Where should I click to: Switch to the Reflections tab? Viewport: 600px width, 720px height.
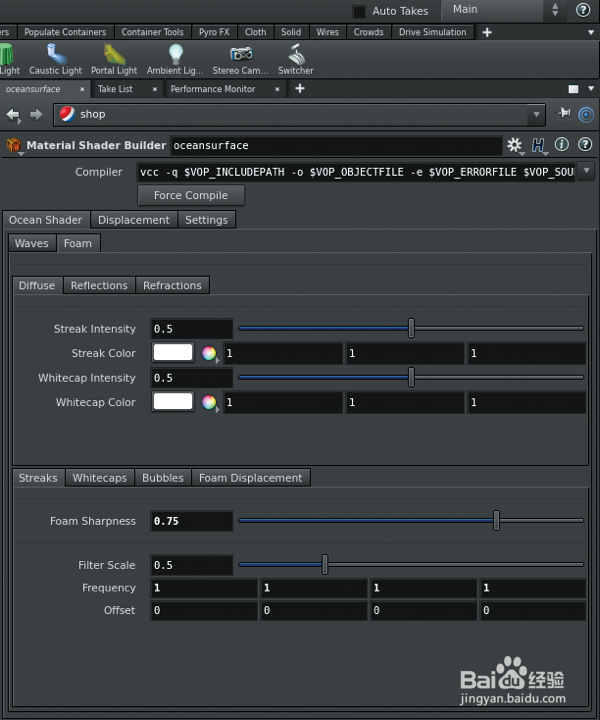coord(99,286)
